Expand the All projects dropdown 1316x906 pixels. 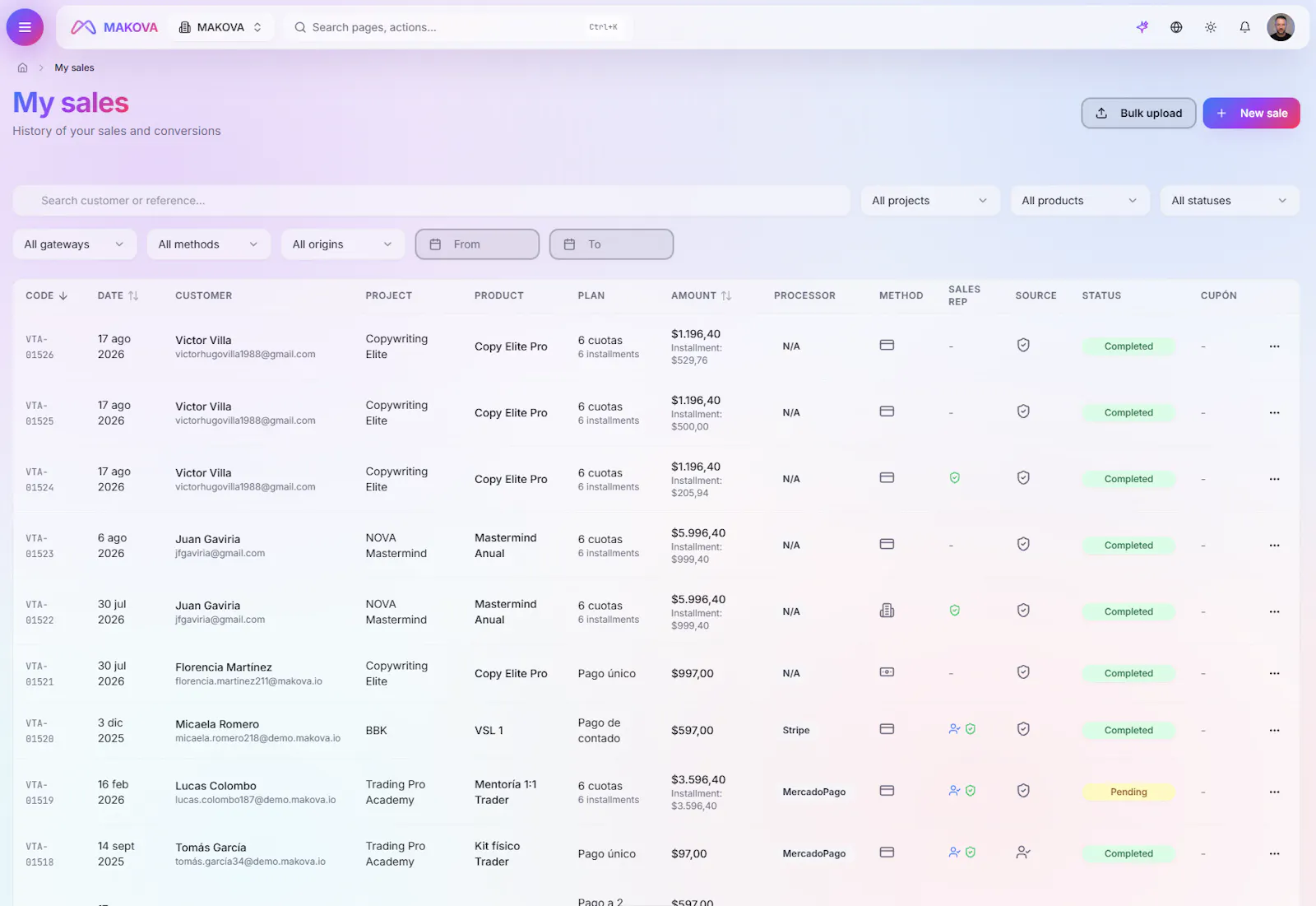point(930,201)
